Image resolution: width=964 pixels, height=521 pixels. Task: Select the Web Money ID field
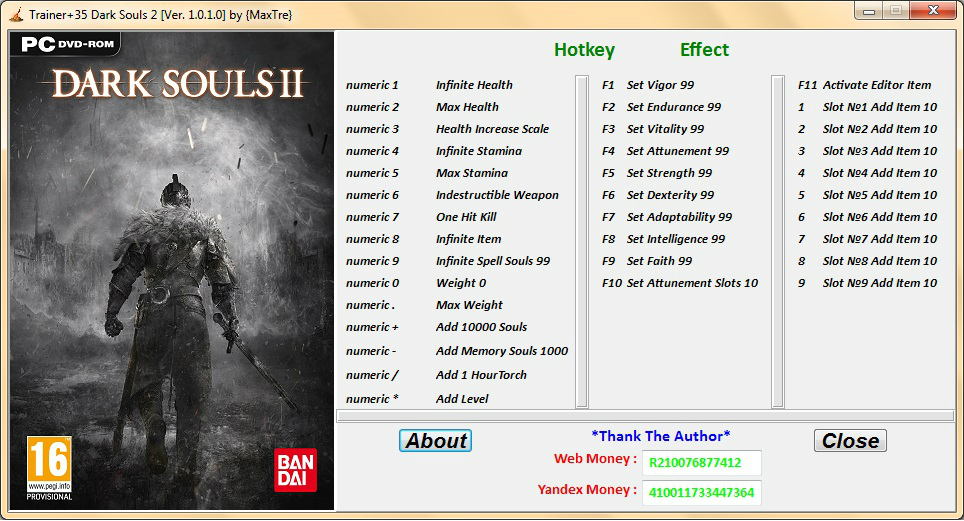(x=701, y=463)
